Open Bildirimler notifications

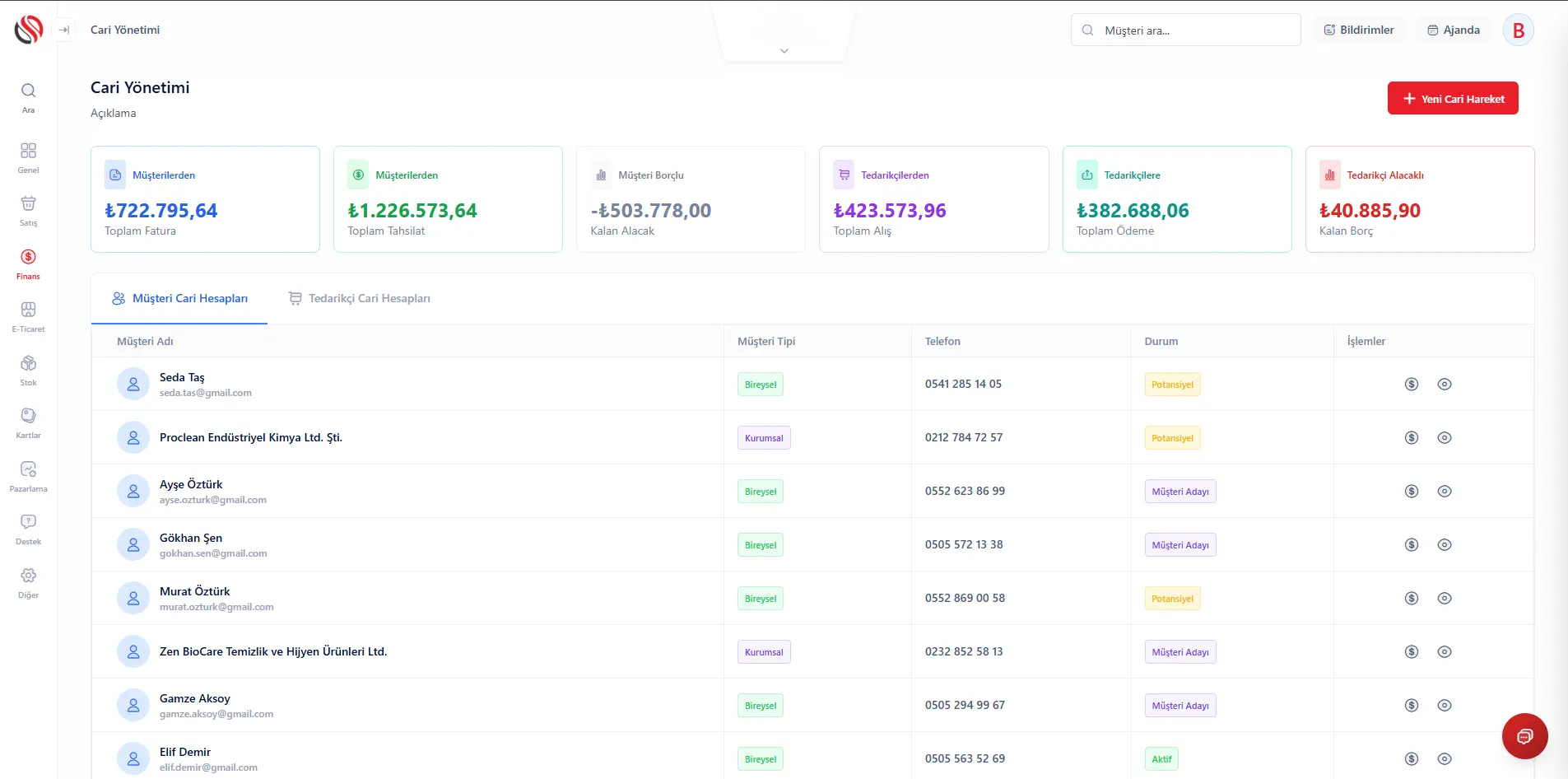(1358, 30)
